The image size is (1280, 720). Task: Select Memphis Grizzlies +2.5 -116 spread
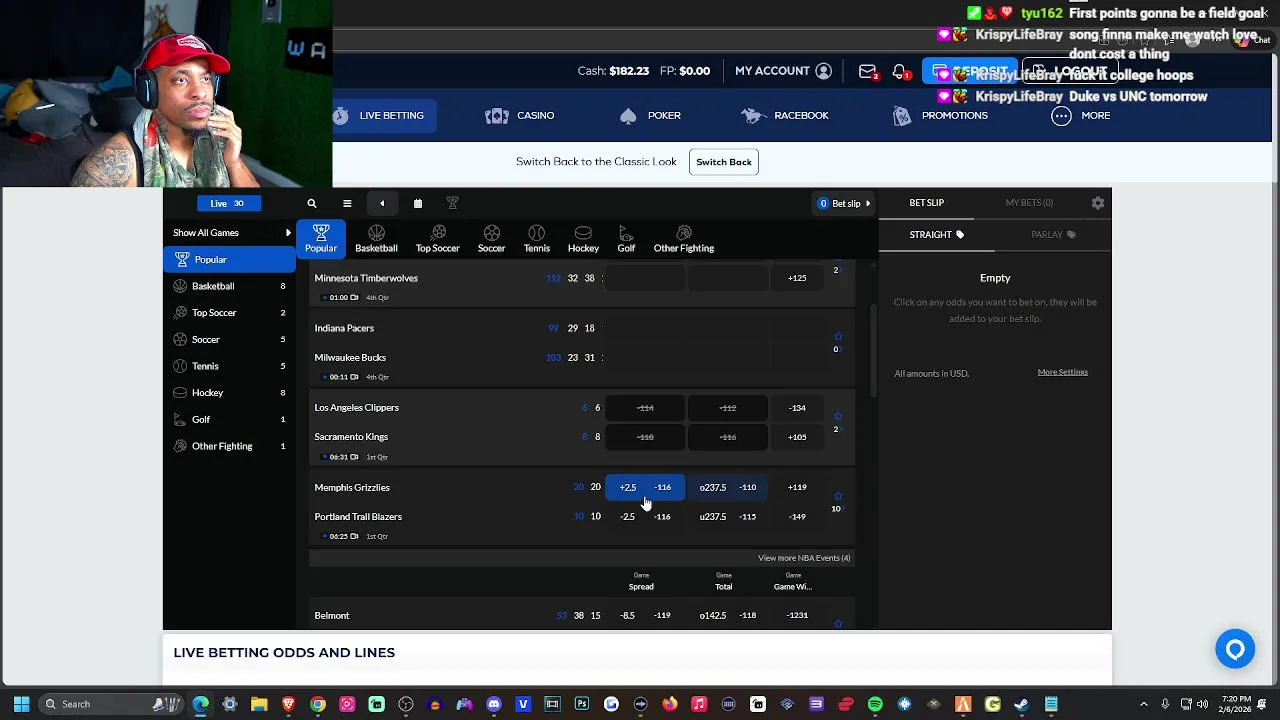tap(645, 488)
